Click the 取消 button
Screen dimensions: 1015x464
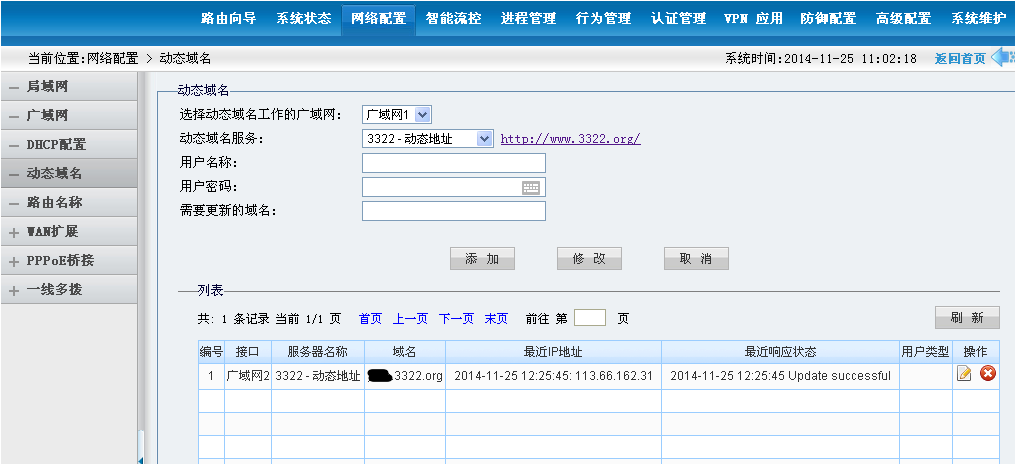point(695,259)
